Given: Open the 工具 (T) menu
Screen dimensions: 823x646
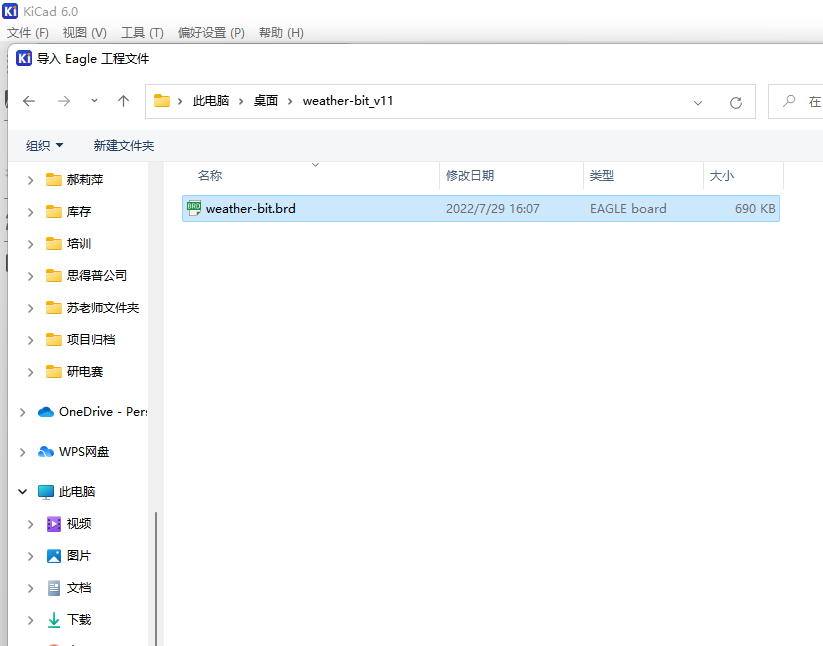Looking at the screenshot, I should pos(142,33).
